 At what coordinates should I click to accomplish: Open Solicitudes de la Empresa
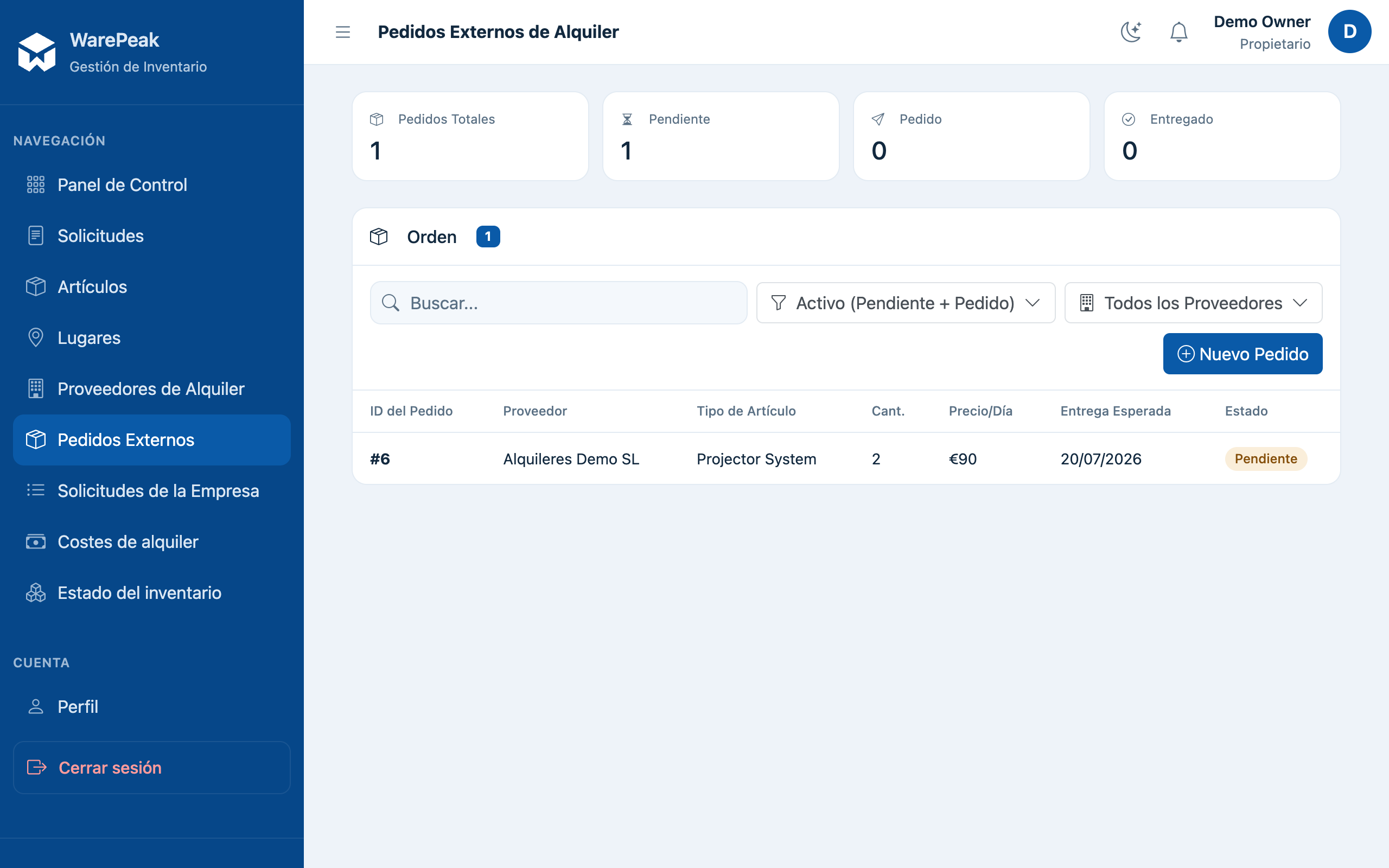tap(151, 490)
